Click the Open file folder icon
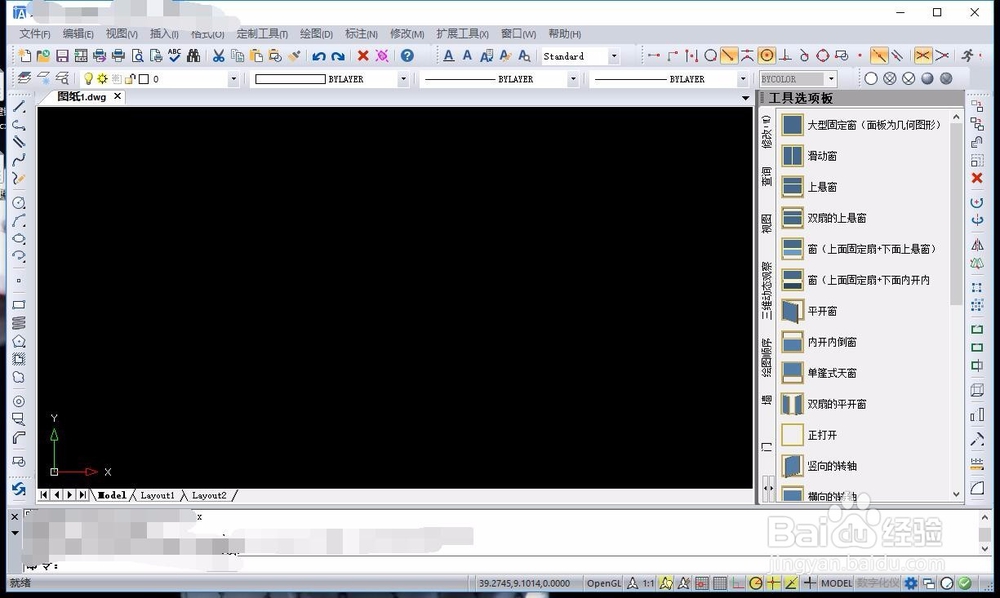1000x598 pixels. click(43, 56)
